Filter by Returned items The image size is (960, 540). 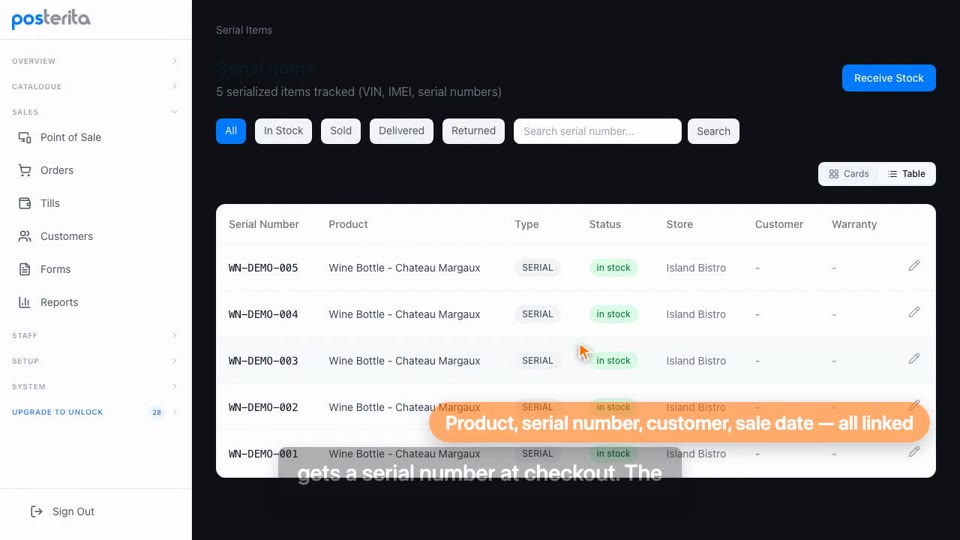click(473, 131)
